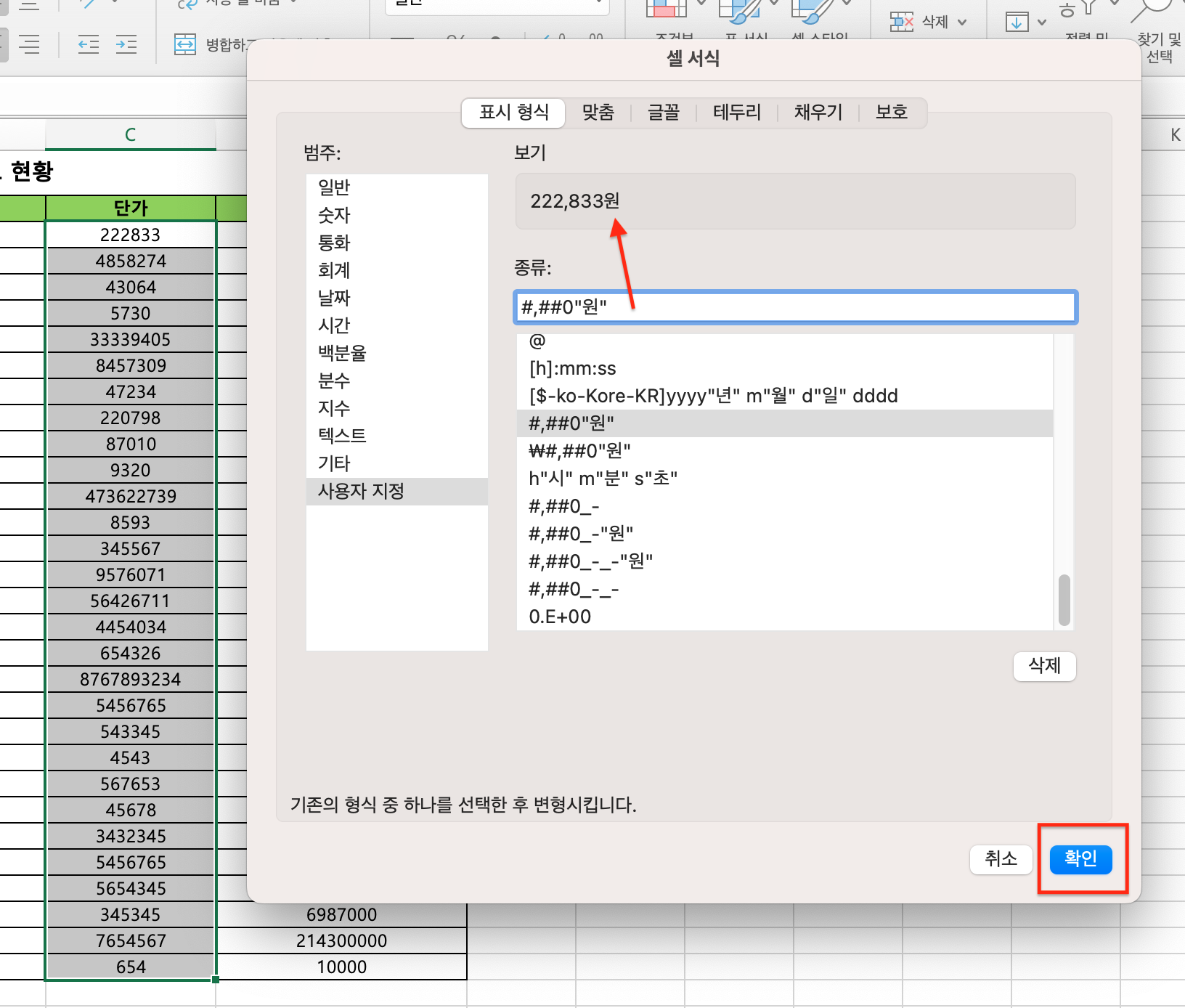
Task: Choose the ₩#,##0"원" format
Action: point(785,451)
